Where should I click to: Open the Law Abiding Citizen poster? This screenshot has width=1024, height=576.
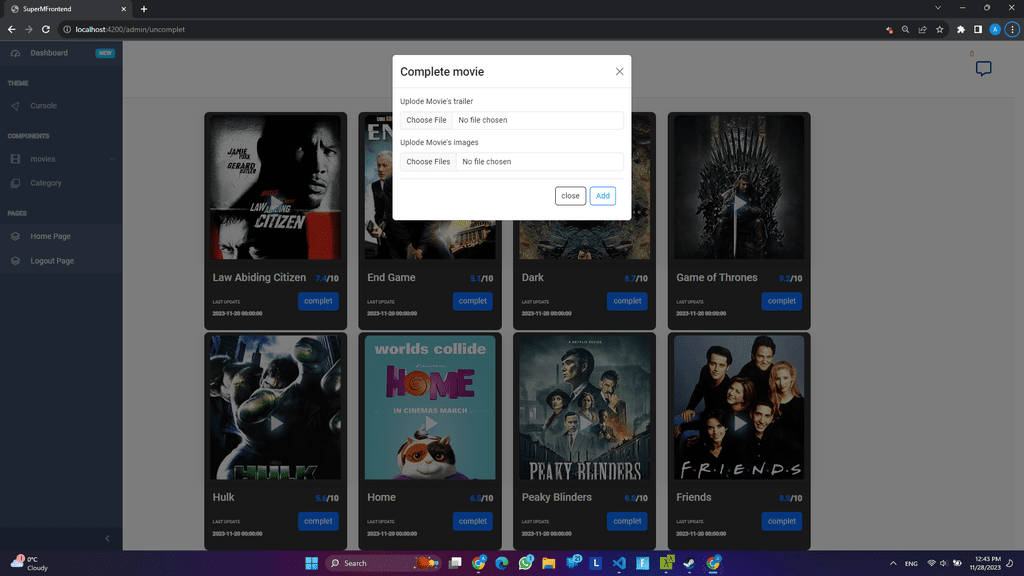pyautogui.click(x=276, y=187)
